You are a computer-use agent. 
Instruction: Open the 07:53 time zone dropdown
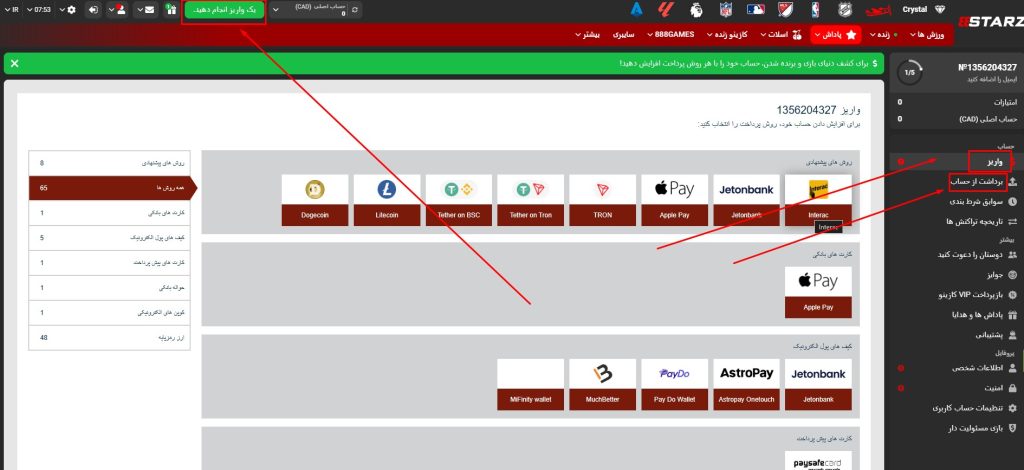[x=39, y=10]
